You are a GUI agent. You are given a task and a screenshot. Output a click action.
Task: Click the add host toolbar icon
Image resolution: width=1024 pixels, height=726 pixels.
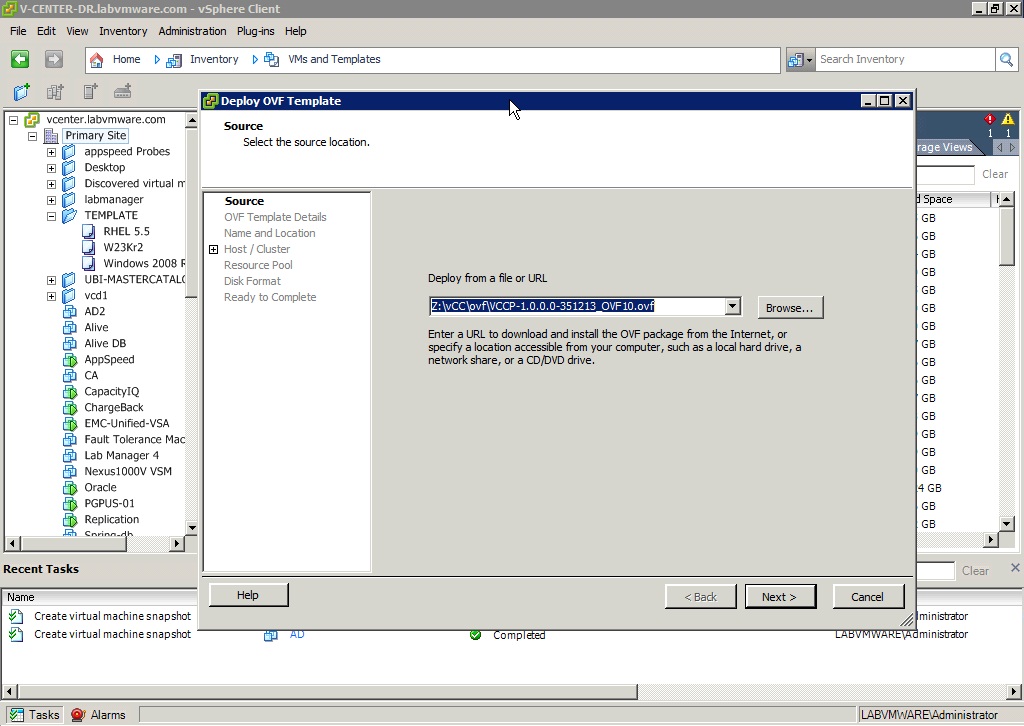click(x=123, y=91)
